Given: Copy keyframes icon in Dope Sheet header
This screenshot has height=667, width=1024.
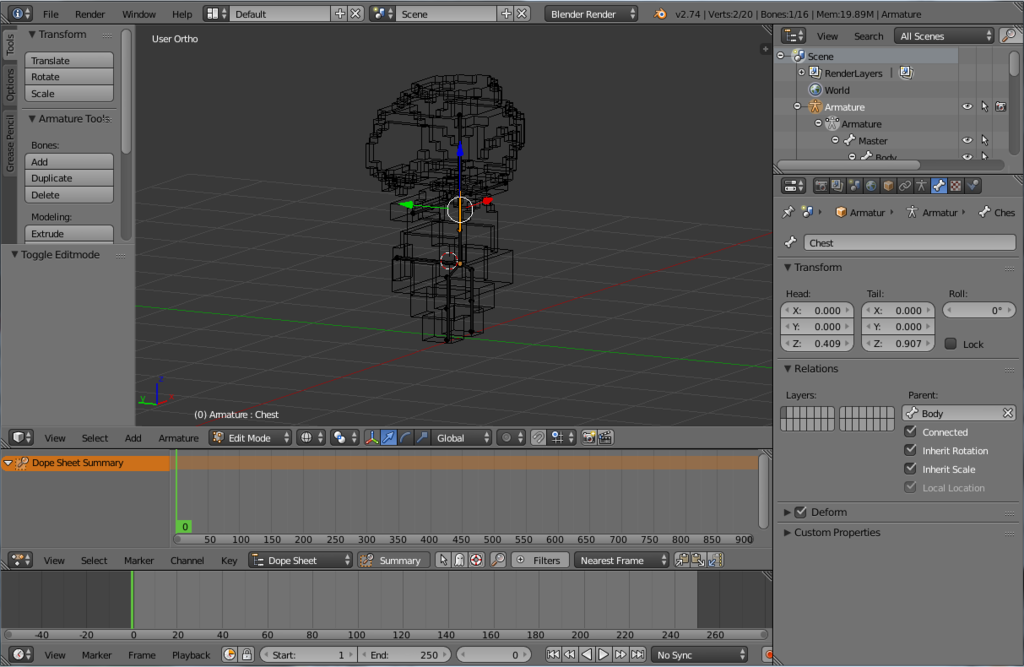Looking at the screenshot, I should (x=682, y=561).
